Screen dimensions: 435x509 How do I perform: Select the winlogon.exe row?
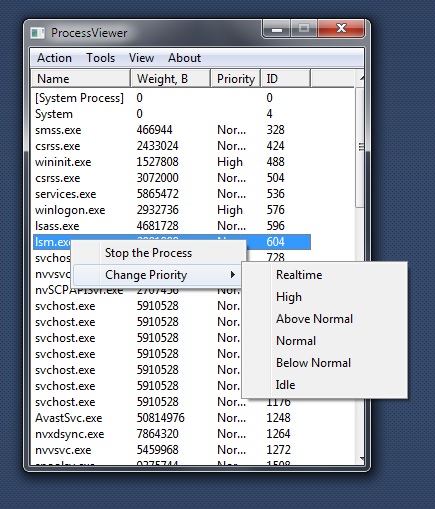172,210
